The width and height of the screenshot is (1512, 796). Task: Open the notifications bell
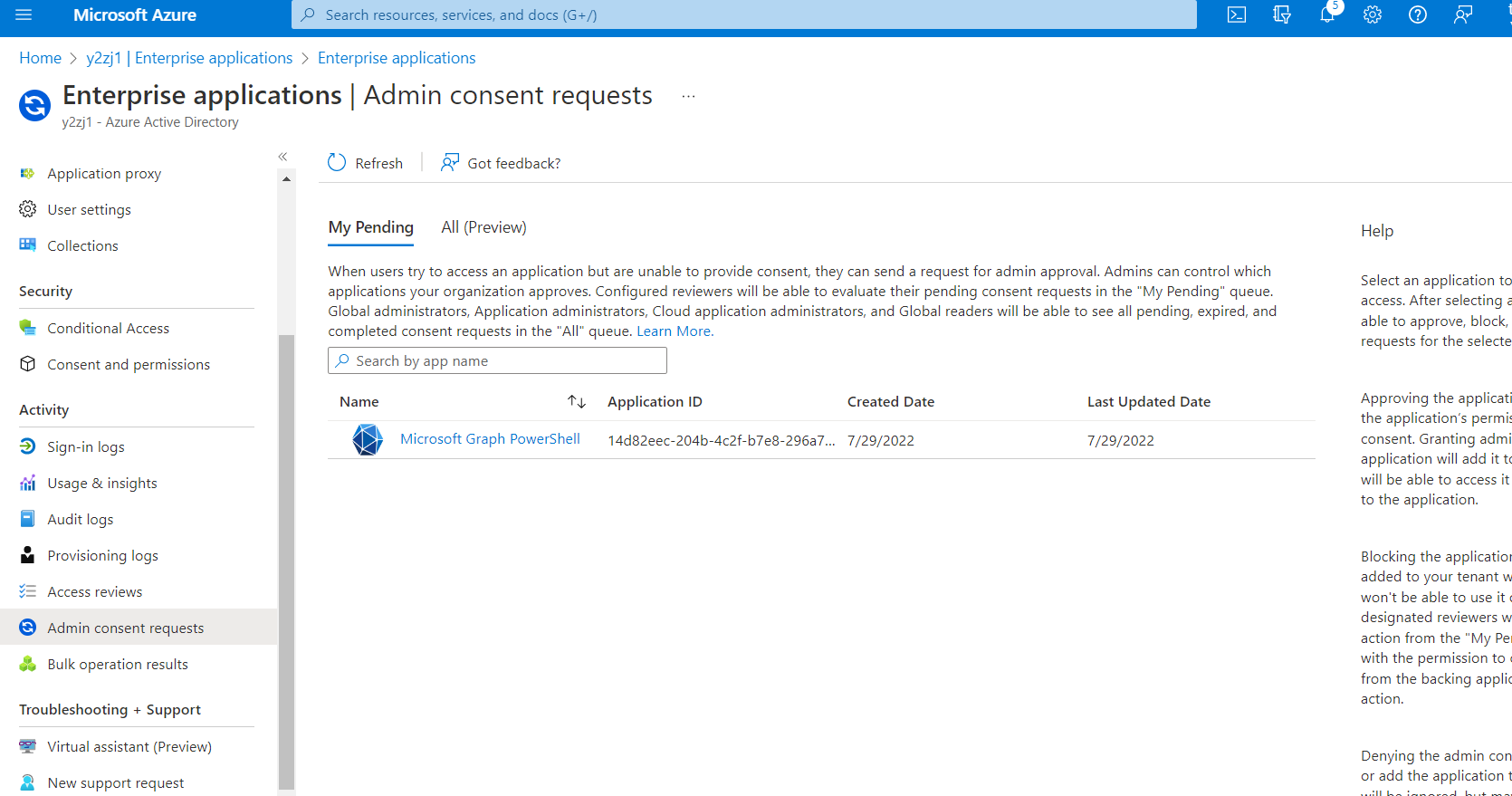(1327, 14)
